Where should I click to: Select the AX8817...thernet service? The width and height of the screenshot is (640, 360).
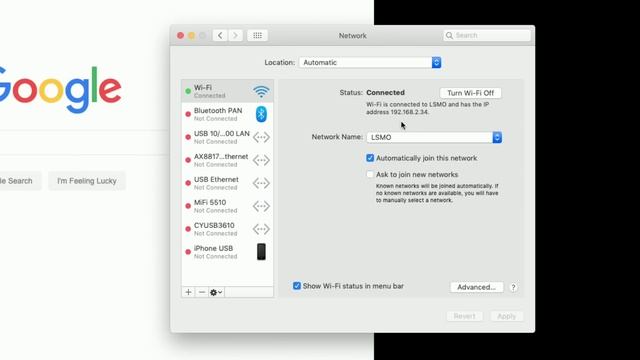(227, 160)
